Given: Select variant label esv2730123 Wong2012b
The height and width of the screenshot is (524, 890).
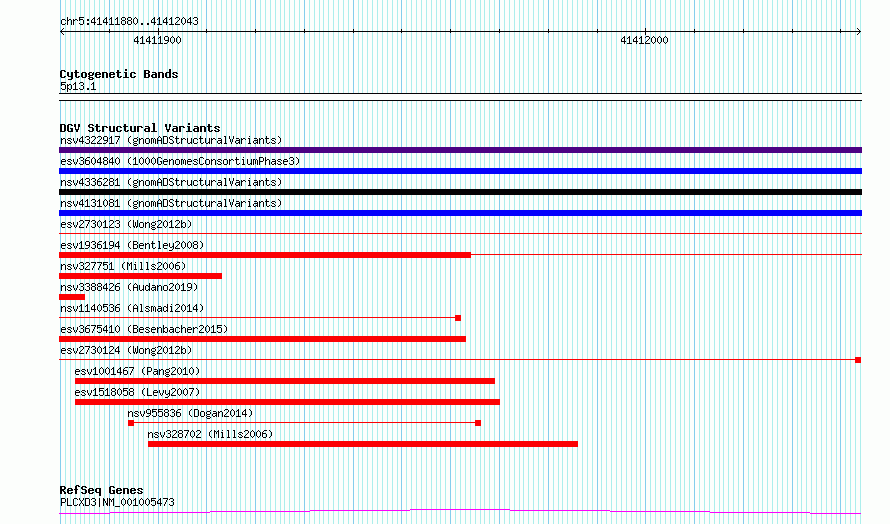Looking at the screenshot, I should tap(126, 224).
